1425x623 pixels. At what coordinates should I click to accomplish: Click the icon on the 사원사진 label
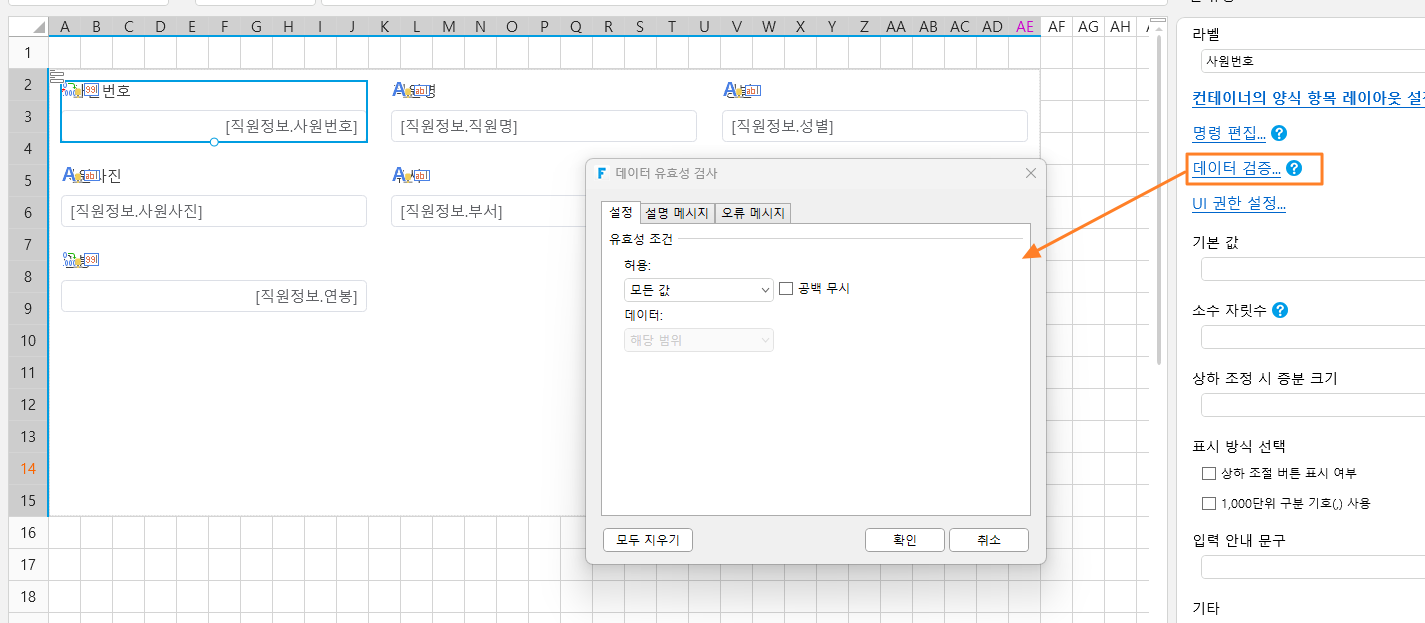pyautogui.click(x=81, y=176)
